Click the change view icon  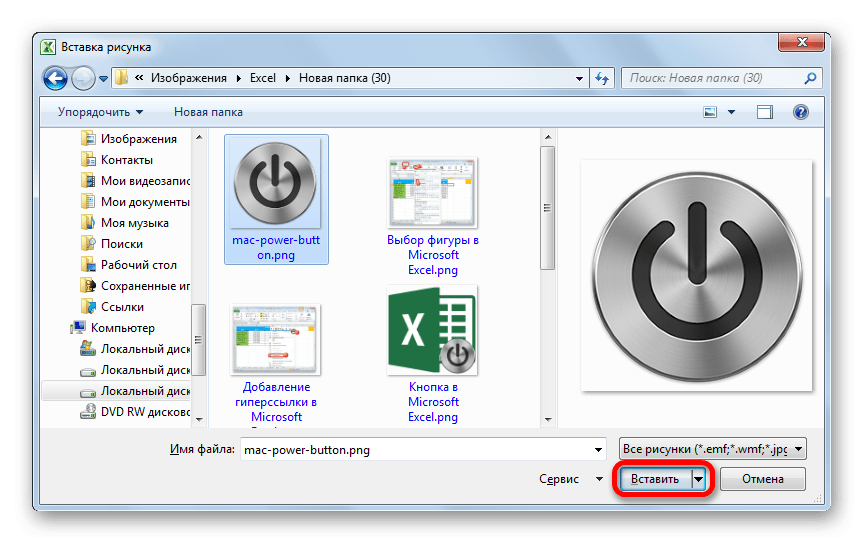click(711, 112)
